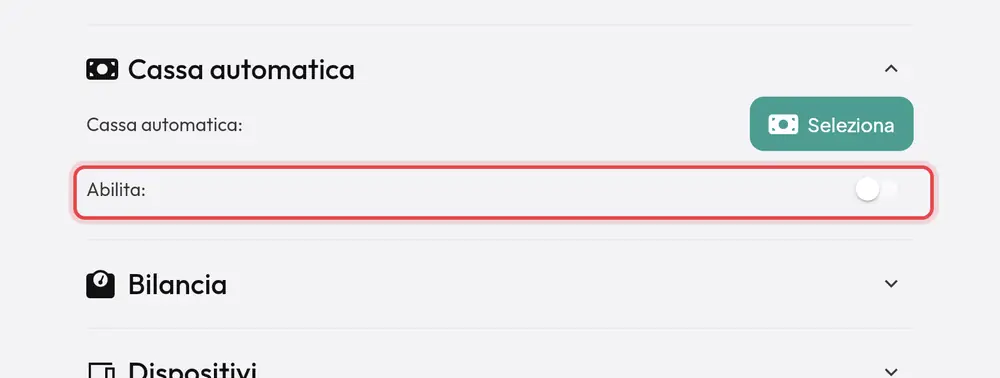The image size is (1000, 378).
Task: Click the weighing scale icon next to Bilancia
Action: [100, 284]
